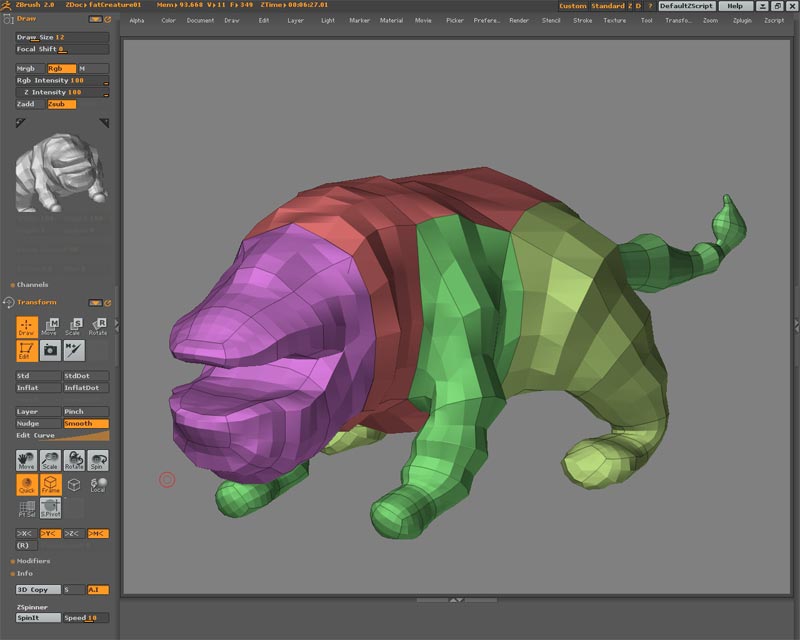Select the Spin navigation icon
This screenshot has height=640, width=800.
tap(98, 461)
